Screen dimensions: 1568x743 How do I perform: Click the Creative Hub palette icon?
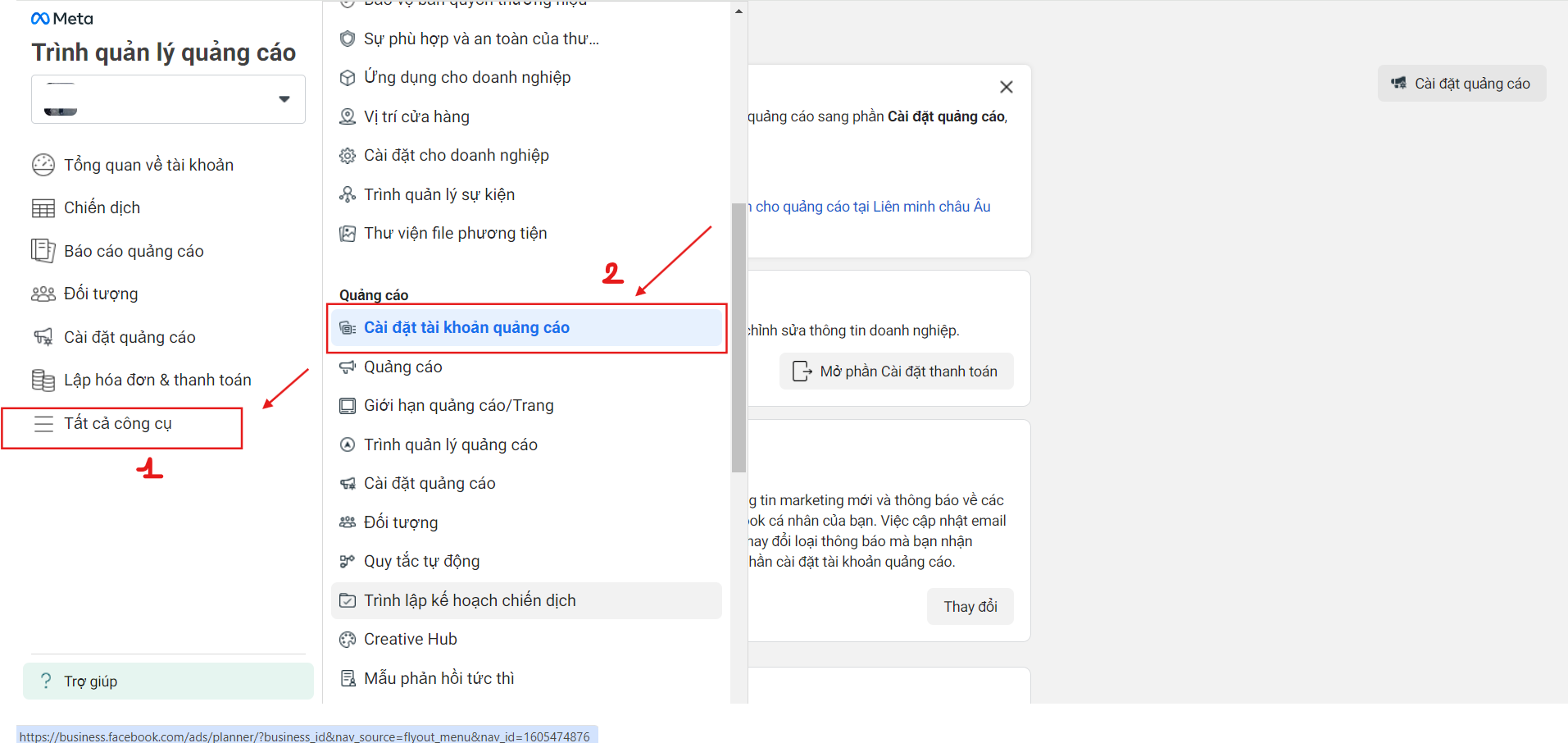point(348,640)
